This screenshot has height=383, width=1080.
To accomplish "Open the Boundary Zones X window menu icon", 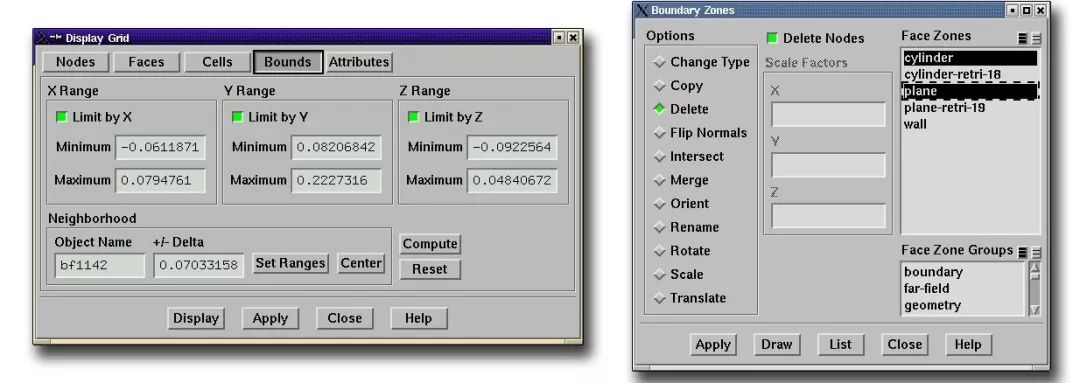I will click(x=642, y=10).
